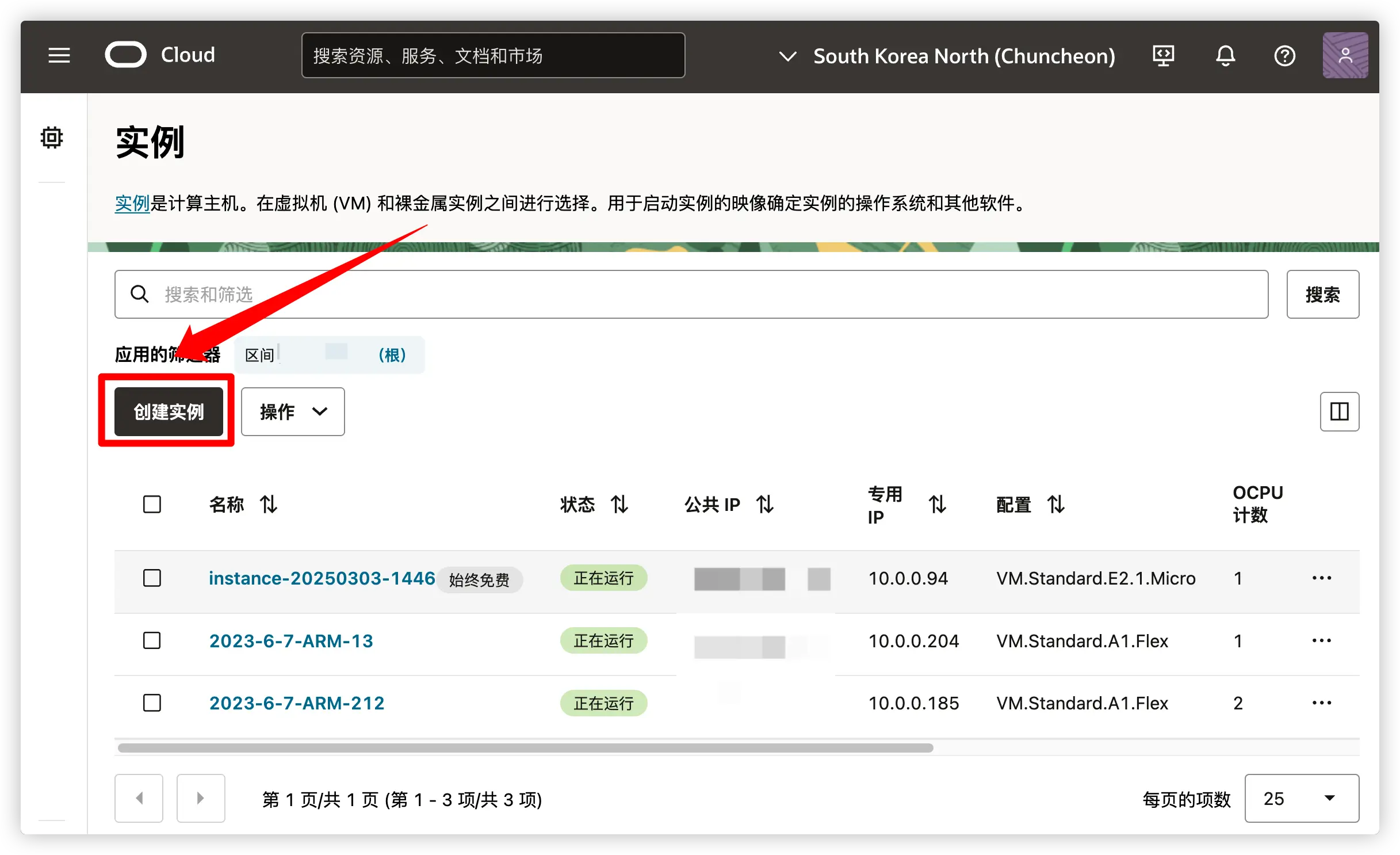Click the compute chip sidebar icon
Viewport: 1400px width, 855px height.
(x=52, y=138)
